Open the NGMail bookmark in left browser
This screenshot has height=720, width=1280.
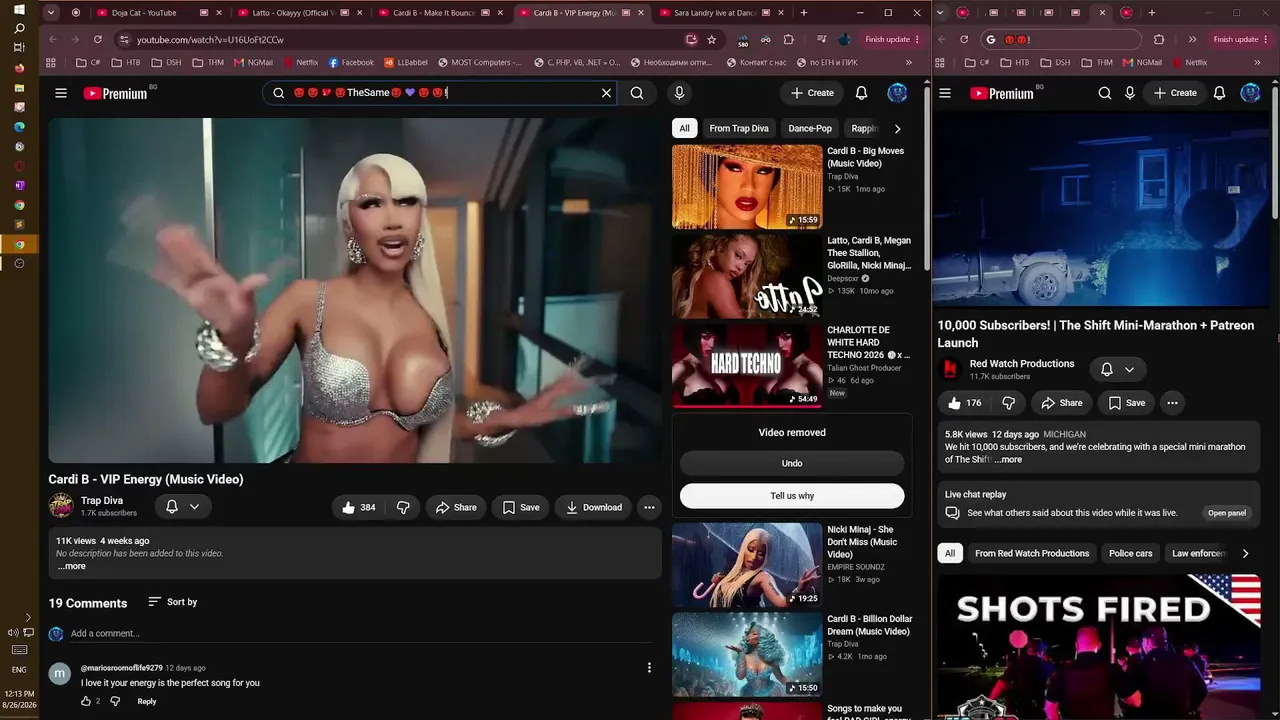click(253, 62)
